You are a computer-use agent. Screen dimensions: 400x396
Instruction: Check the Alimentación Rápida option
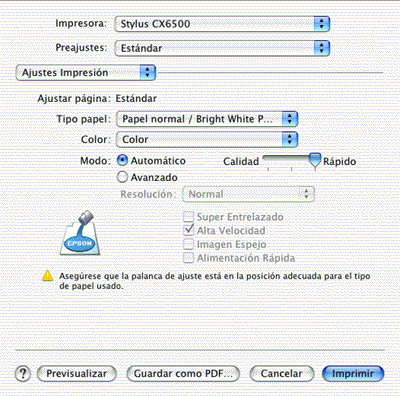189,258
